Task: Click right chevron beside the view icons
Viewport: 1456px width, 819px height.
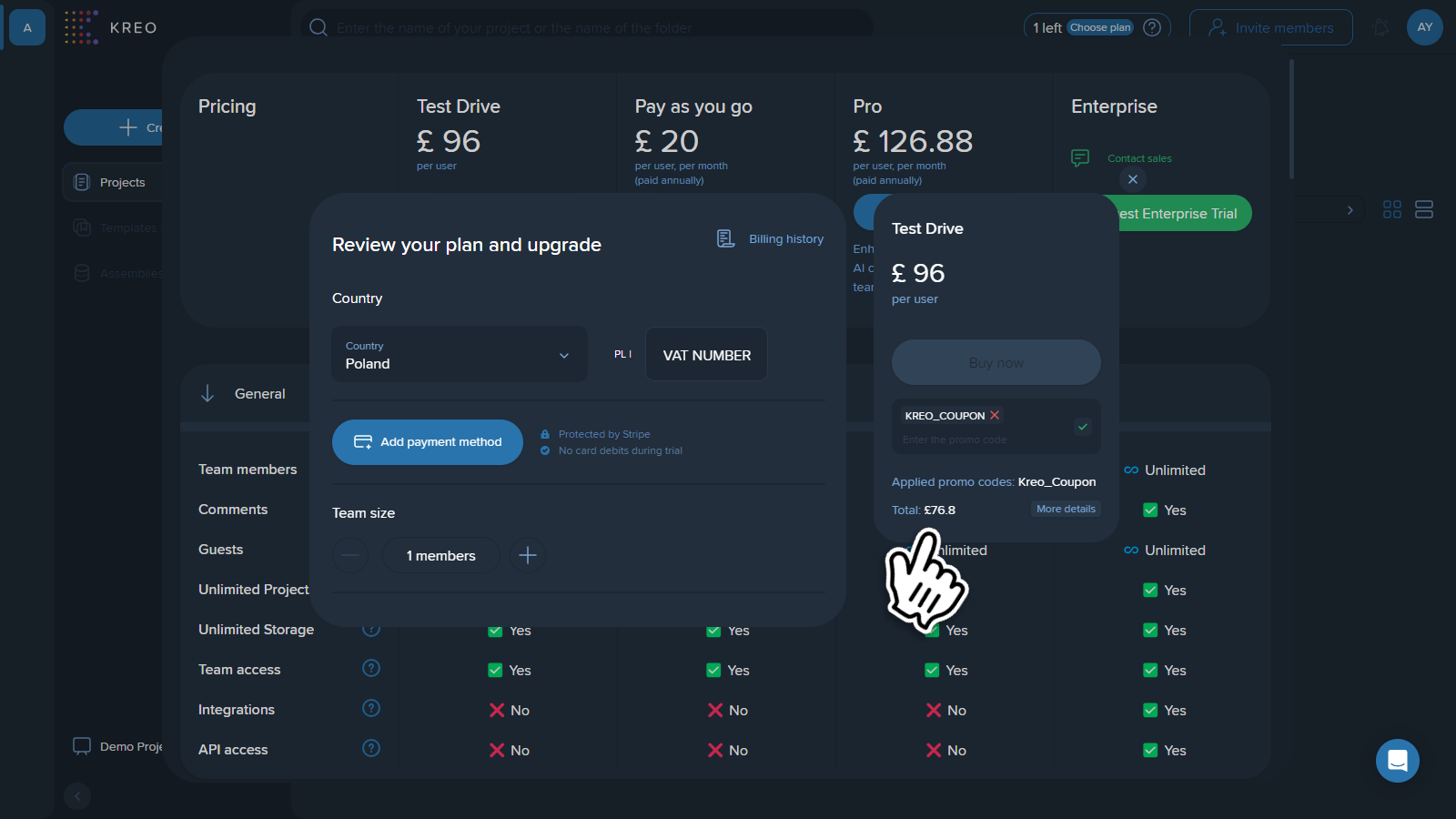Action: tap(1350, 210)
